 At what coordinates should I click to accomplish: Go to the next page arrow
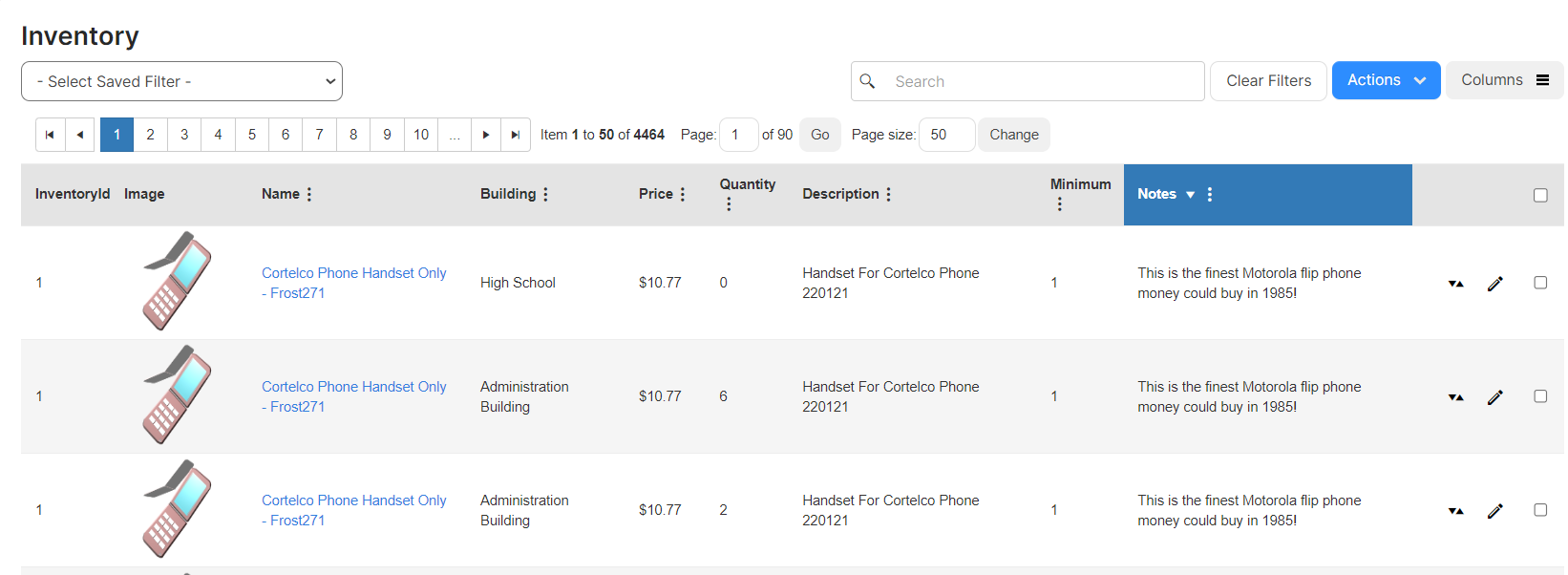point(486,135)
